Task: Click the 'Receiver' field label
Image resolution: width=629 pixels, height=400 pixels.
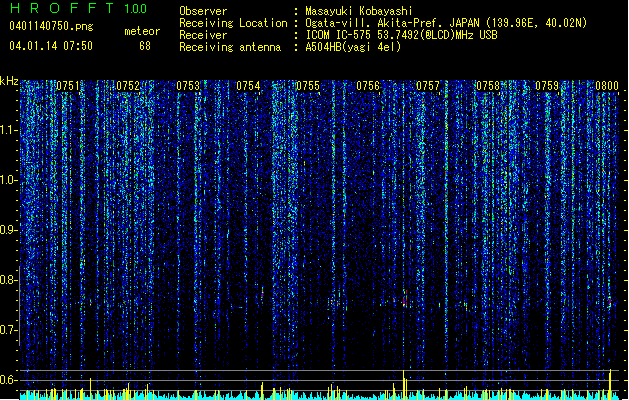Action: pos(203,35)
